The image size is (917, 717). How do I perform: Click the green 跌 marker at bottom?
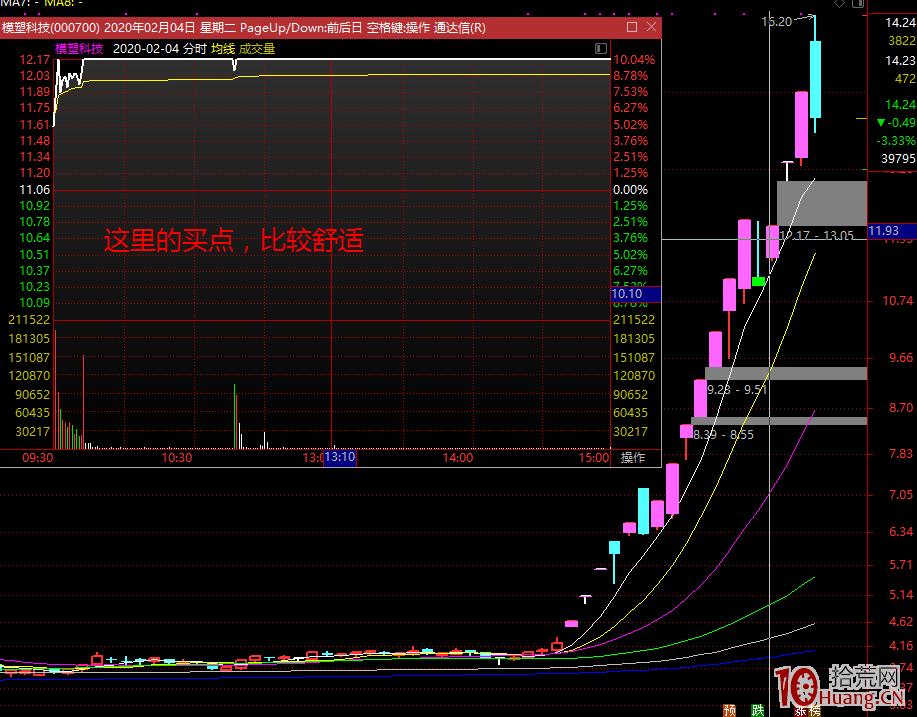coord(758,710)
